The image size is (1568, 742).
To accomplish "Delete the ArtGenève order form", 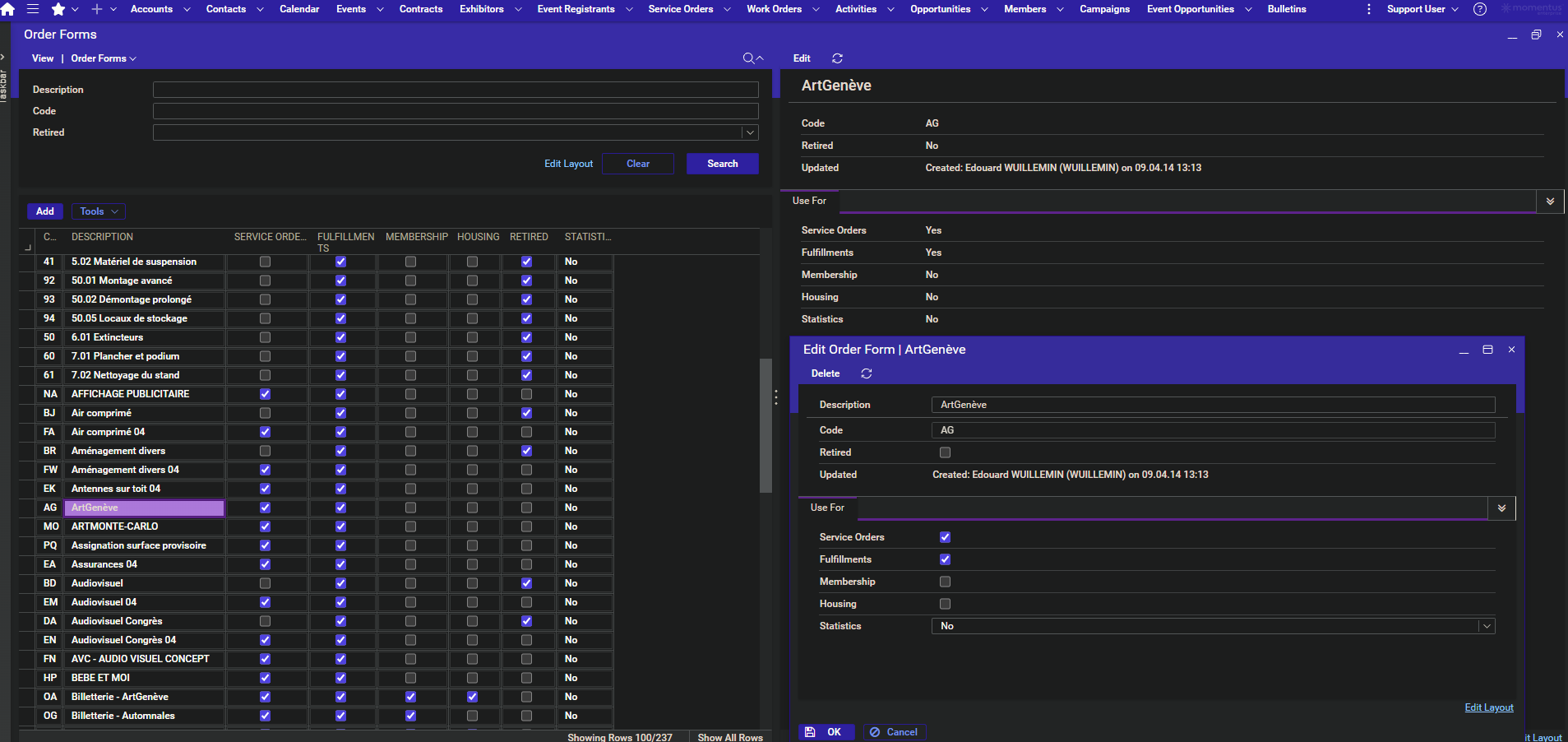I will [x=826, y=373].
